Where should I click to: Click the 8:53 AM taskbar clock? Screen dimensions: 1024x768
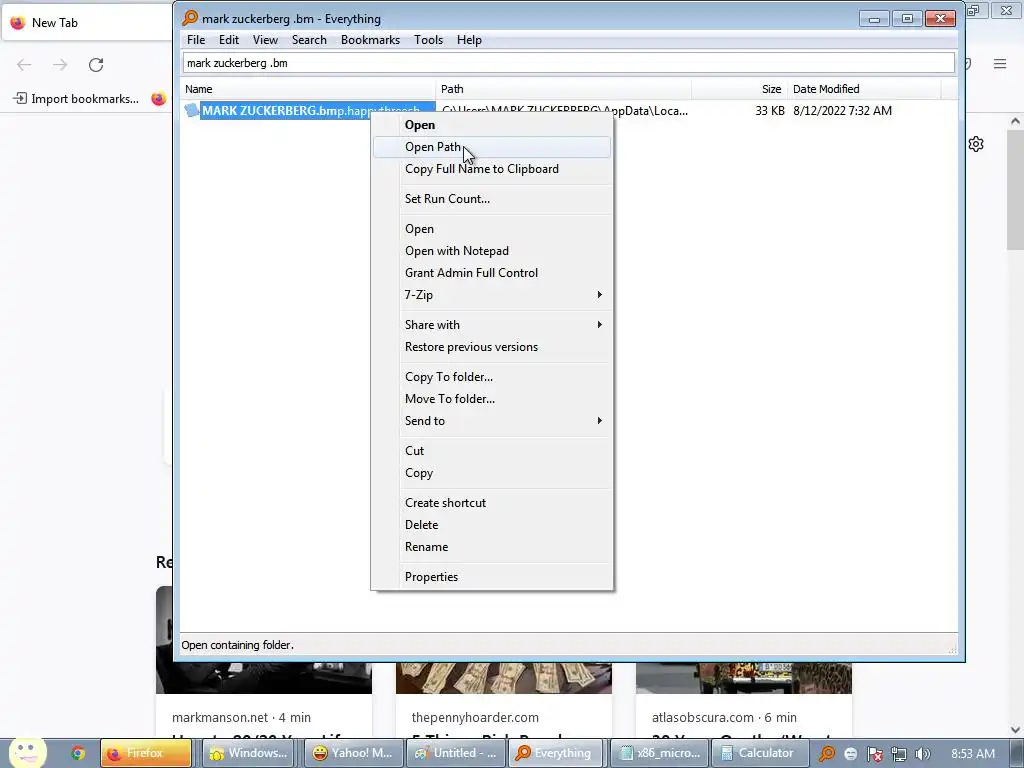pyautogui.click(x=973, y=754)
